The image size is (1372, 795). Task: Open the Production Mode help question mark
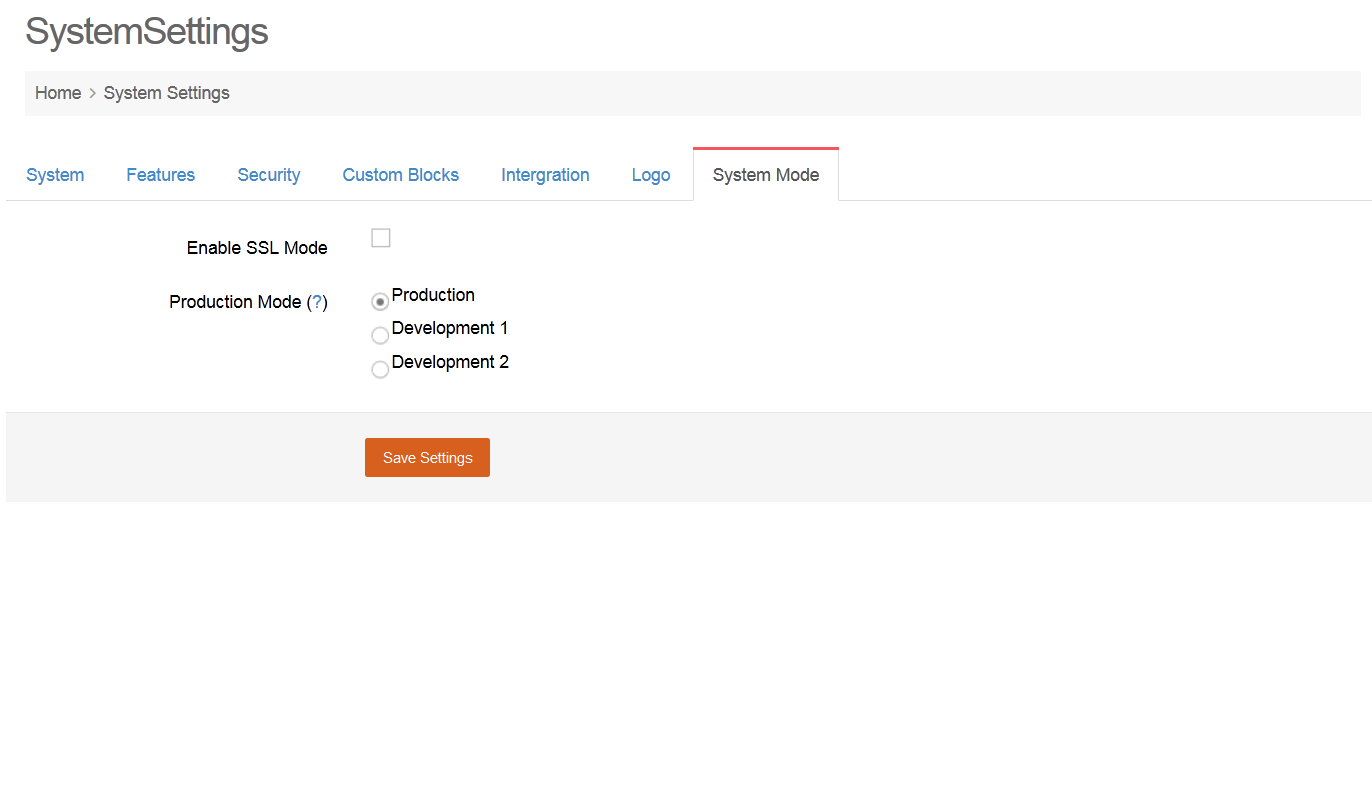[x=317, y=302]
